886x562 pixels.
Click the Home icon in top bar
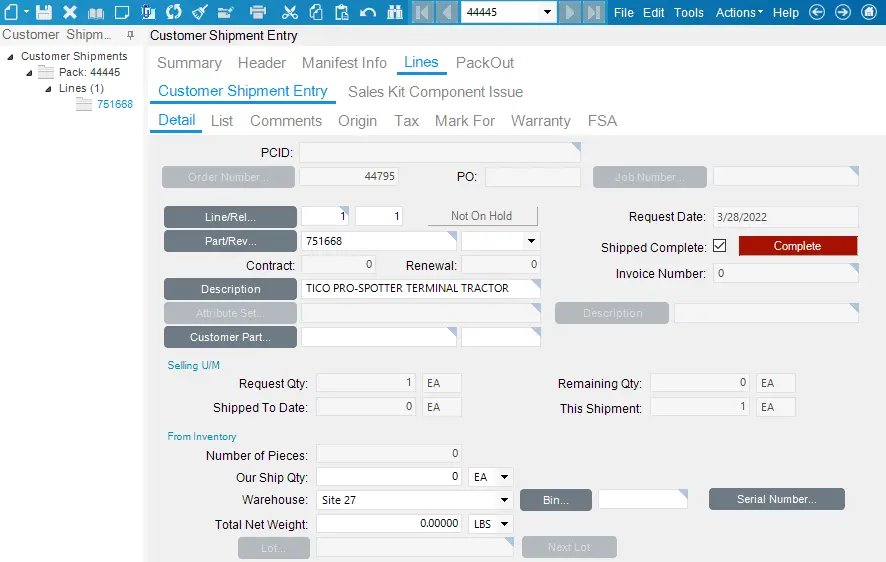click(x=868, y=13)
